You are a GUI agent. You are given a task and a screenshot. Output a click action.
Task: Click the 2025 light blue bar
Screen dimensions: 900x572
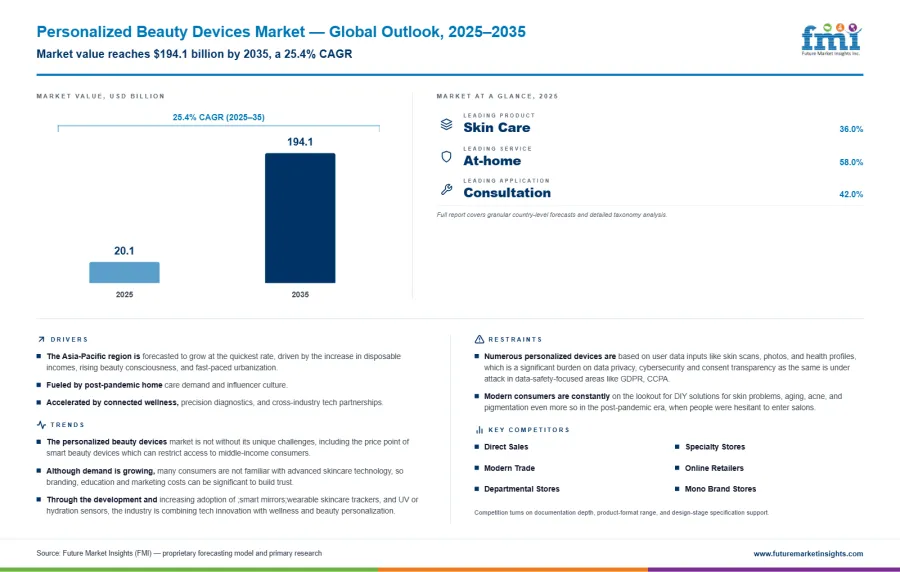tap(124, 273)
